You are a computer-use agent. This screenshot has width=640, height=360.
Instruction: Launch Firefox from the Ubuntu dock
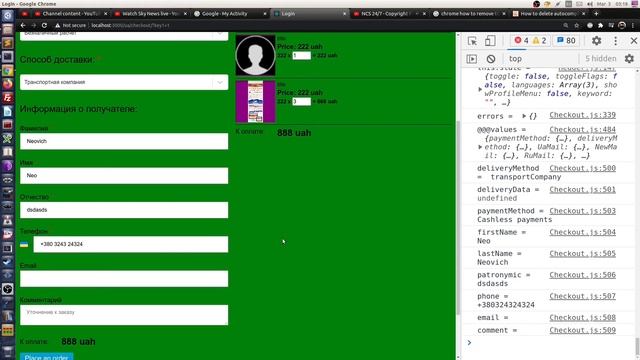pos(7,84)
